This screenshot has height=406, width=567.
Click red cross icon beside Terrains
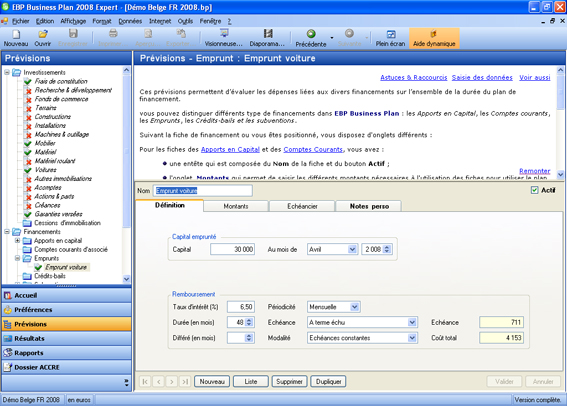[x=28, y=108]
